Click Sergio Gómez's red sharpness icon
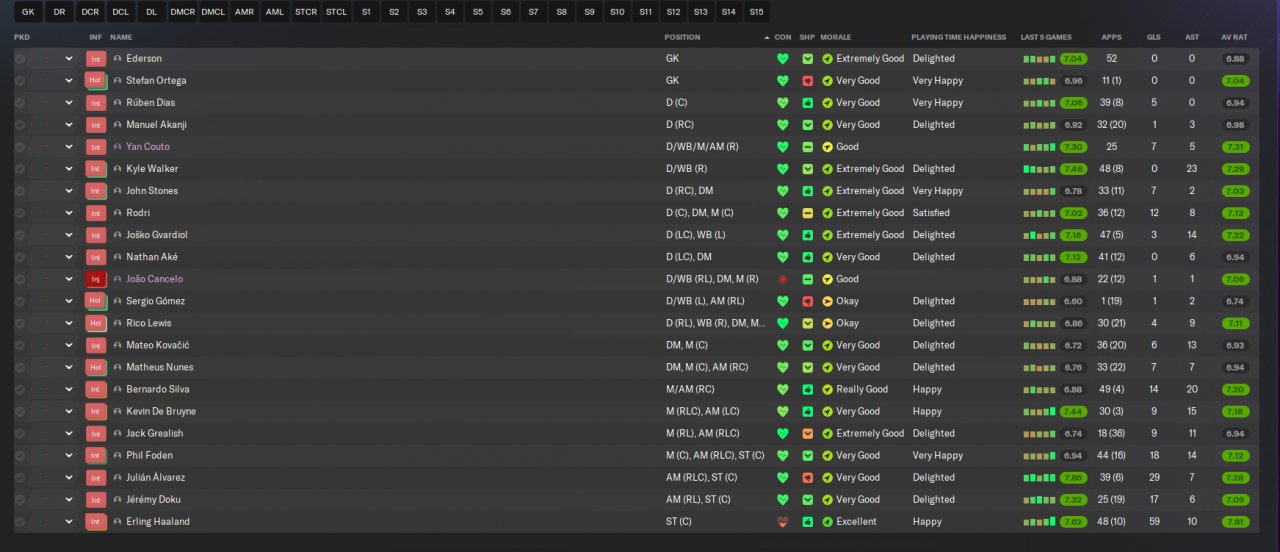Screen dimensions: 1280x552 [807, 301]
